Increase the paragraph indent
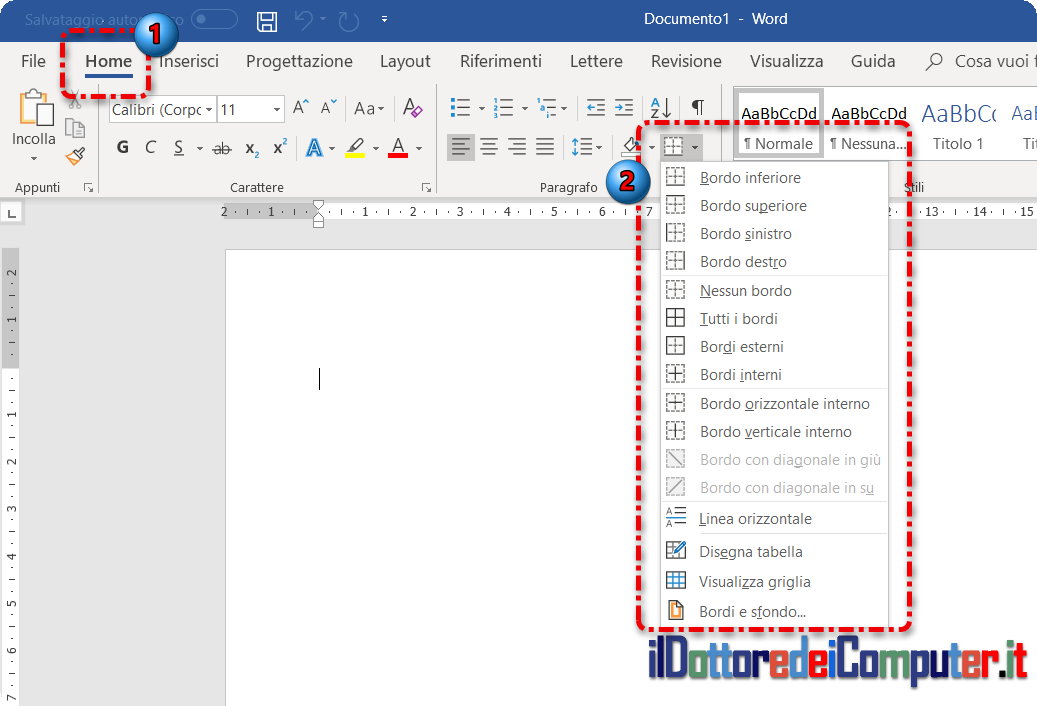The image size is (1037, 706). tap(624, 107)
